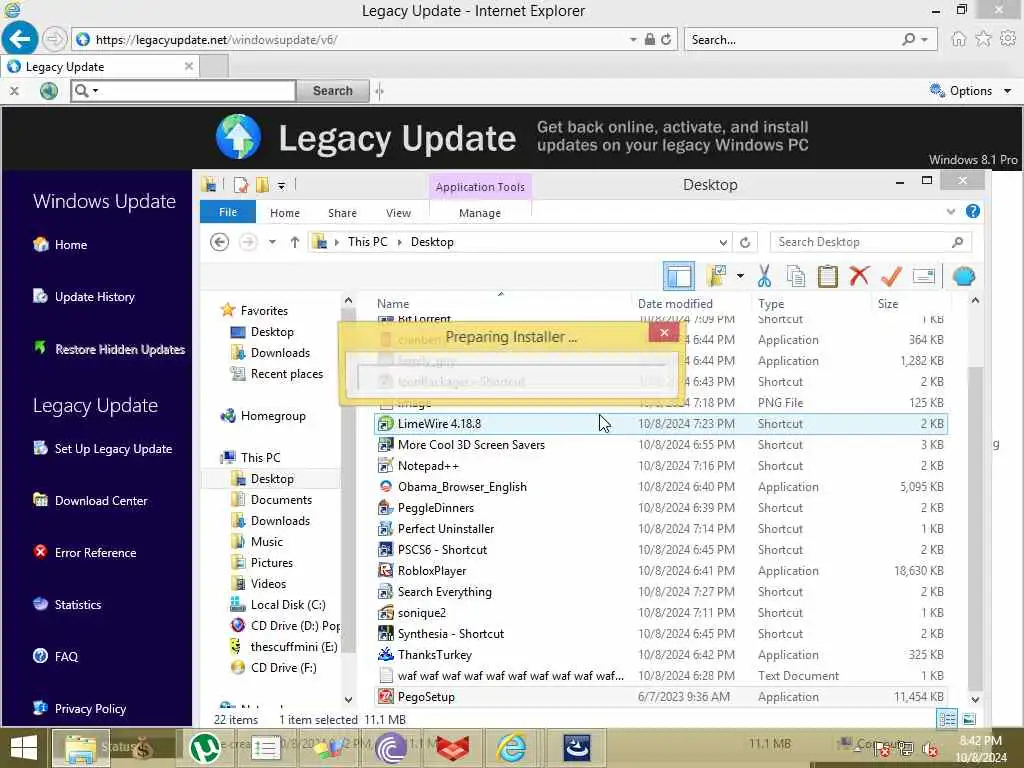Close the Preparing Installer dialog

664,332
